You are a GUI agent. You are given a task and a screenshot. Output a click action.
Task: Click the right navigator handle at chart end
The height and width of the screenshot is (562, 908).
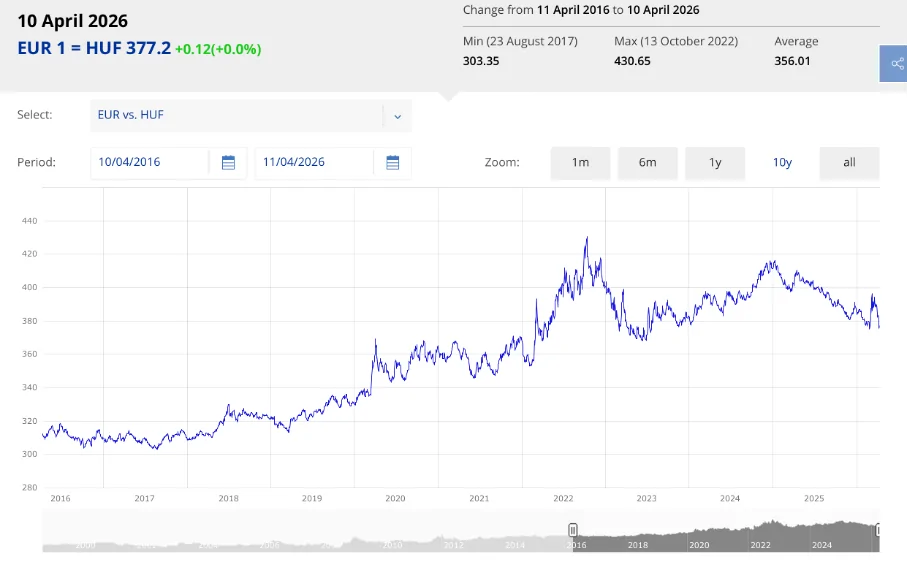pos(878,530)
